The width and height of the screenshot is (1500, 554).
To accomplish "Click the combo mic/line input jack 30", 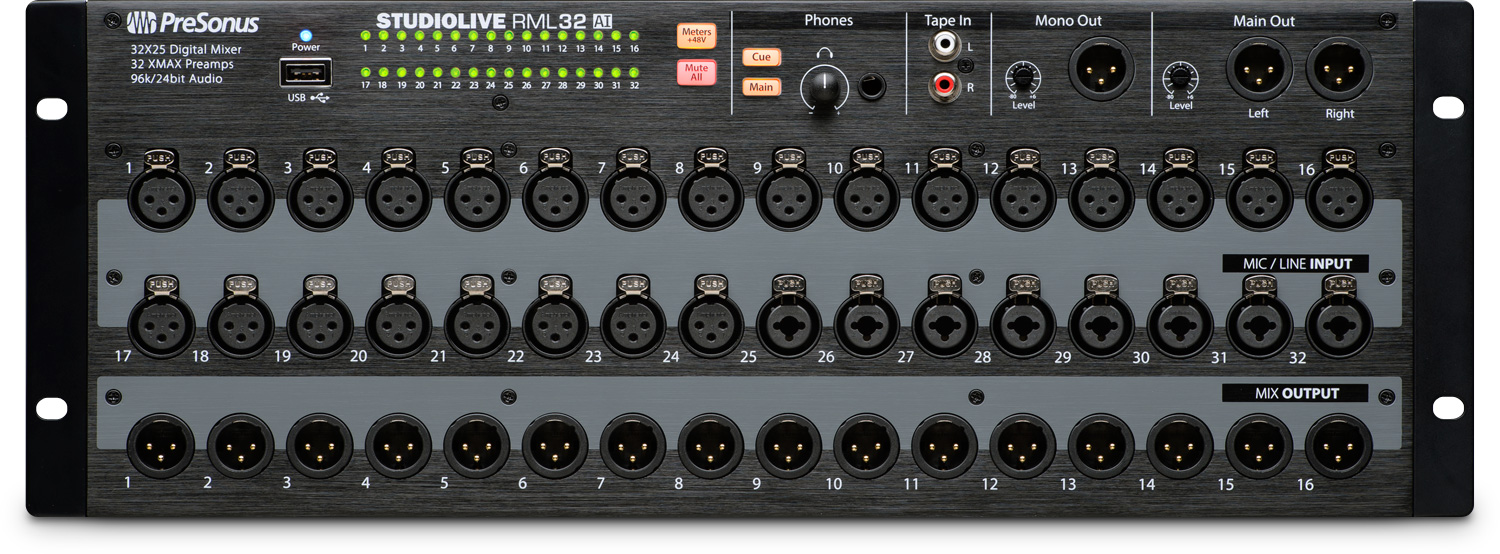I will tap(1181, 324).
